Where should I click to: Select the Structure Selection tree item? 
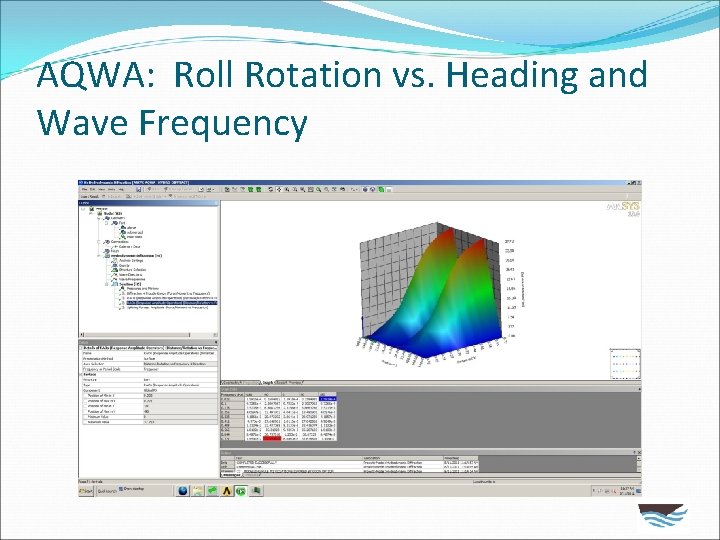(132, 270)
